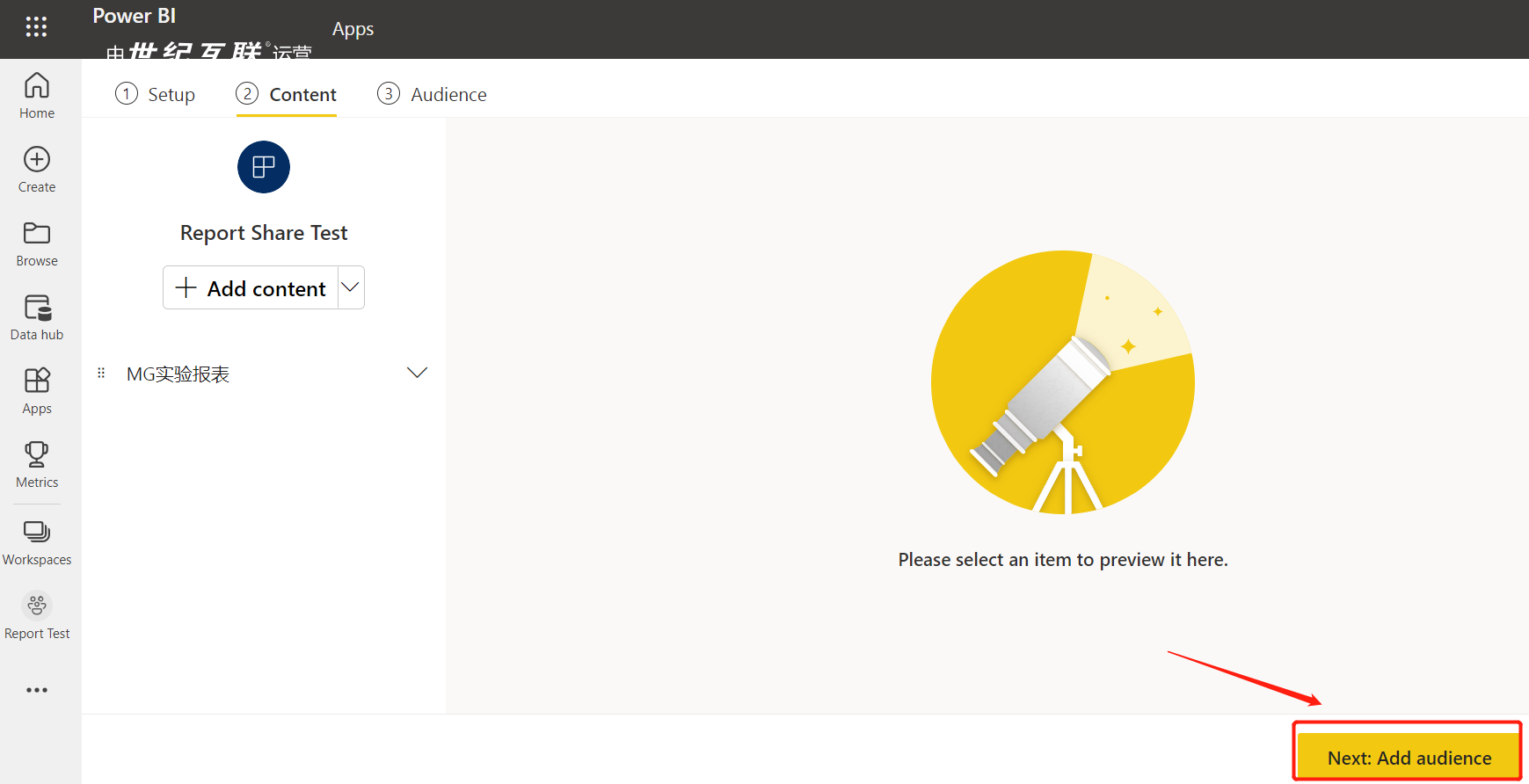Viewport: 1529px width, 784px height.
Task: Go to Home in sidebar
Action: click(x=37, y=96)
